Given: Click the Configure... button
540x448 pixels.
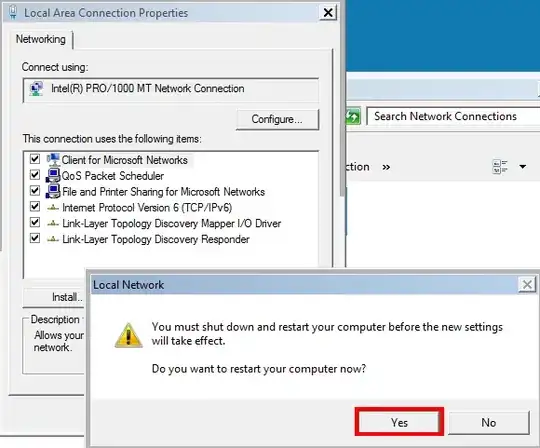Looking at the screenshot, I should [x=277, y=119].
